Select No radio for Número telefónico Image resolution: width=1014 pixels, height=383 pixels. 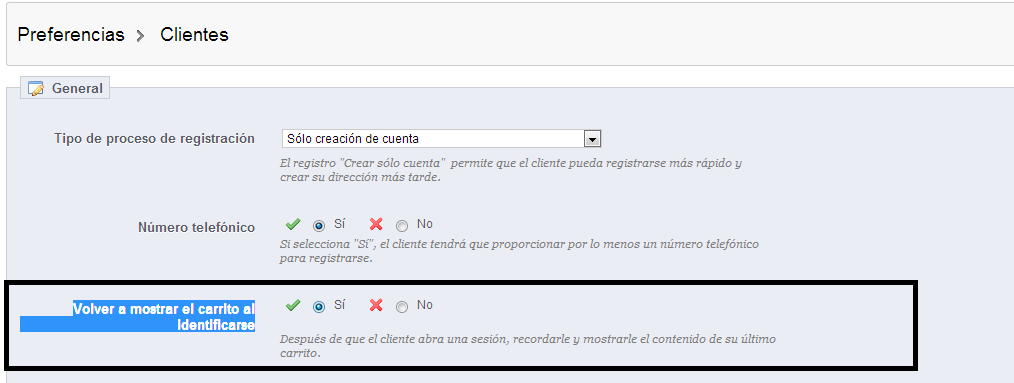(402, 226)
